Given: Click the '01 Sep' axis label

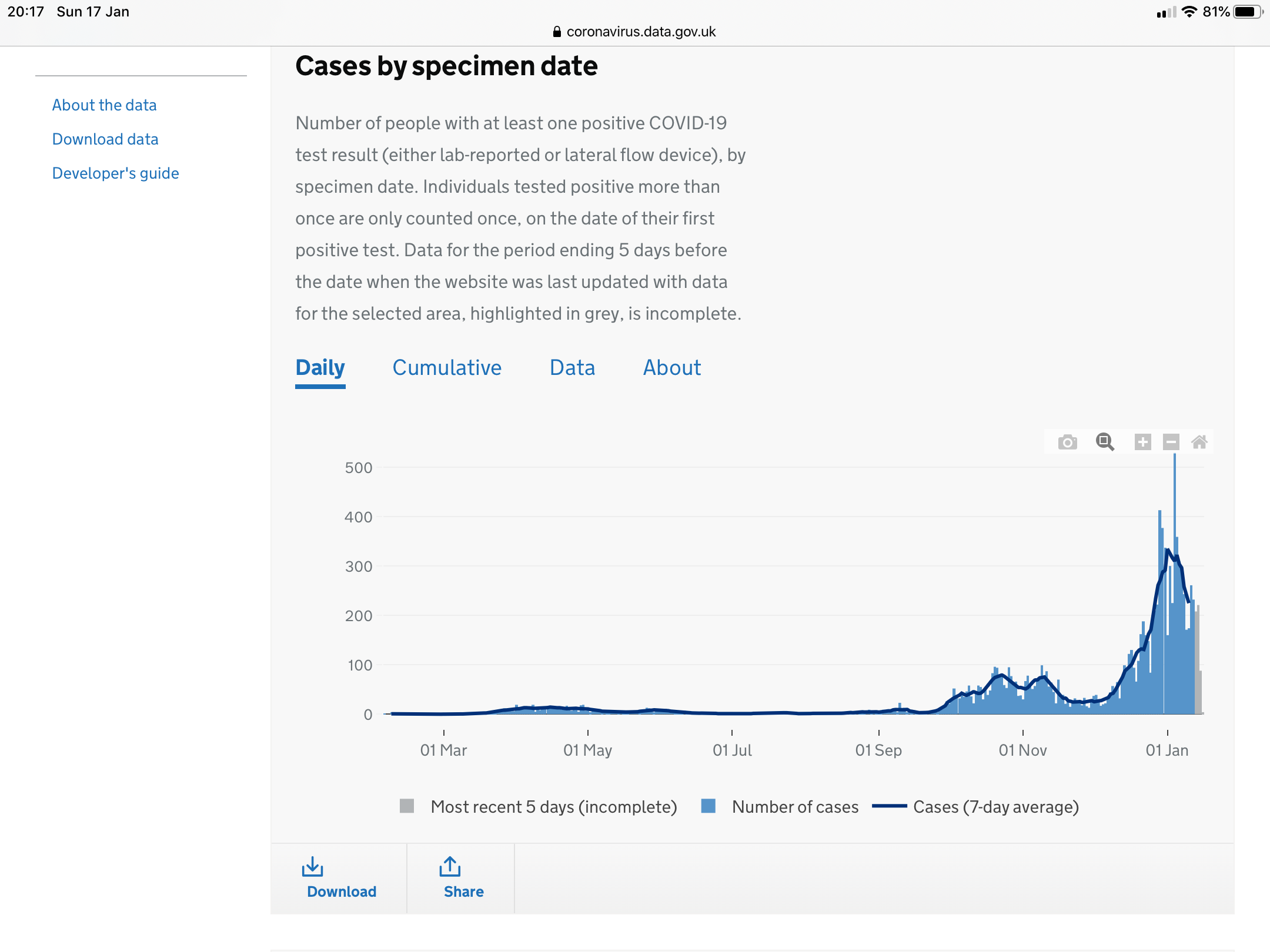Looking at the screenshot, I should coord(878,750).
